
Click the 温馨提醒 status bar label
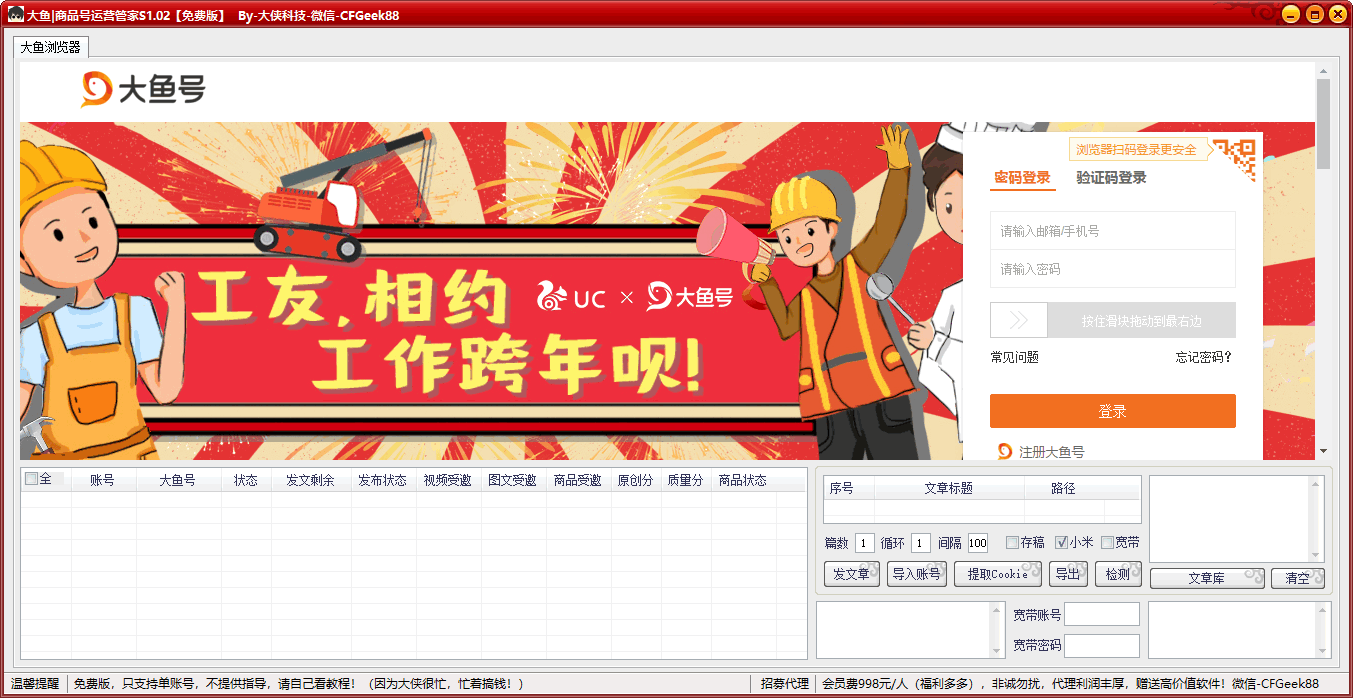click(35, 683)
